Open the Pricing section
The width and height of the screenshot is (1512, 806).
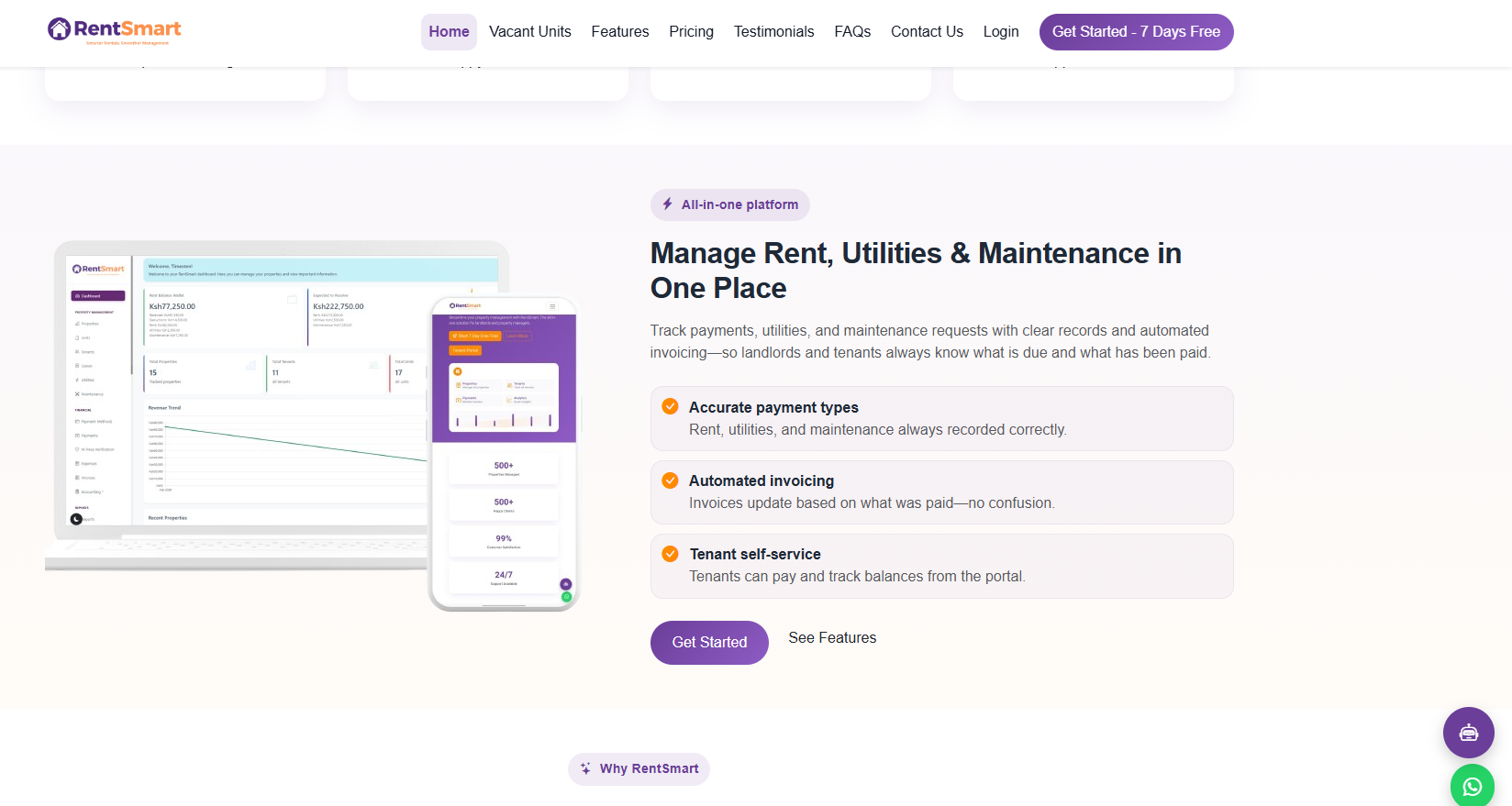691,32
